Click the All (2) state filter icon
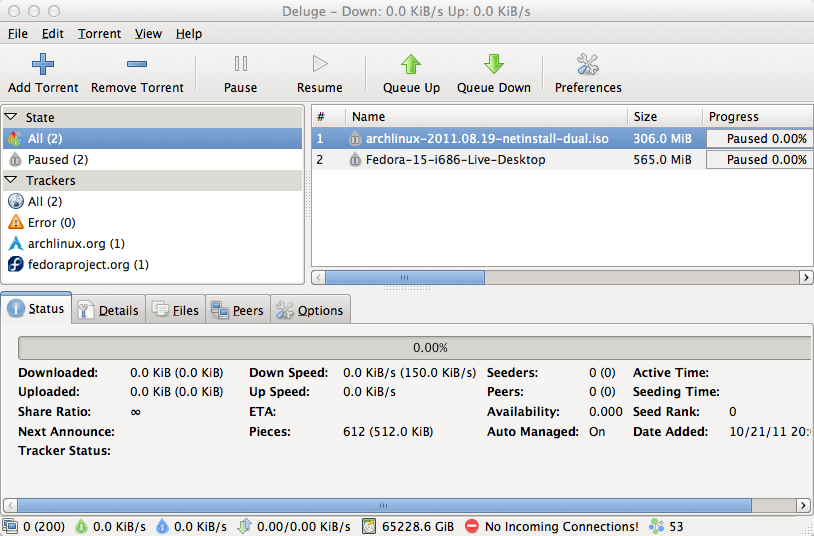 coord(16,139)
